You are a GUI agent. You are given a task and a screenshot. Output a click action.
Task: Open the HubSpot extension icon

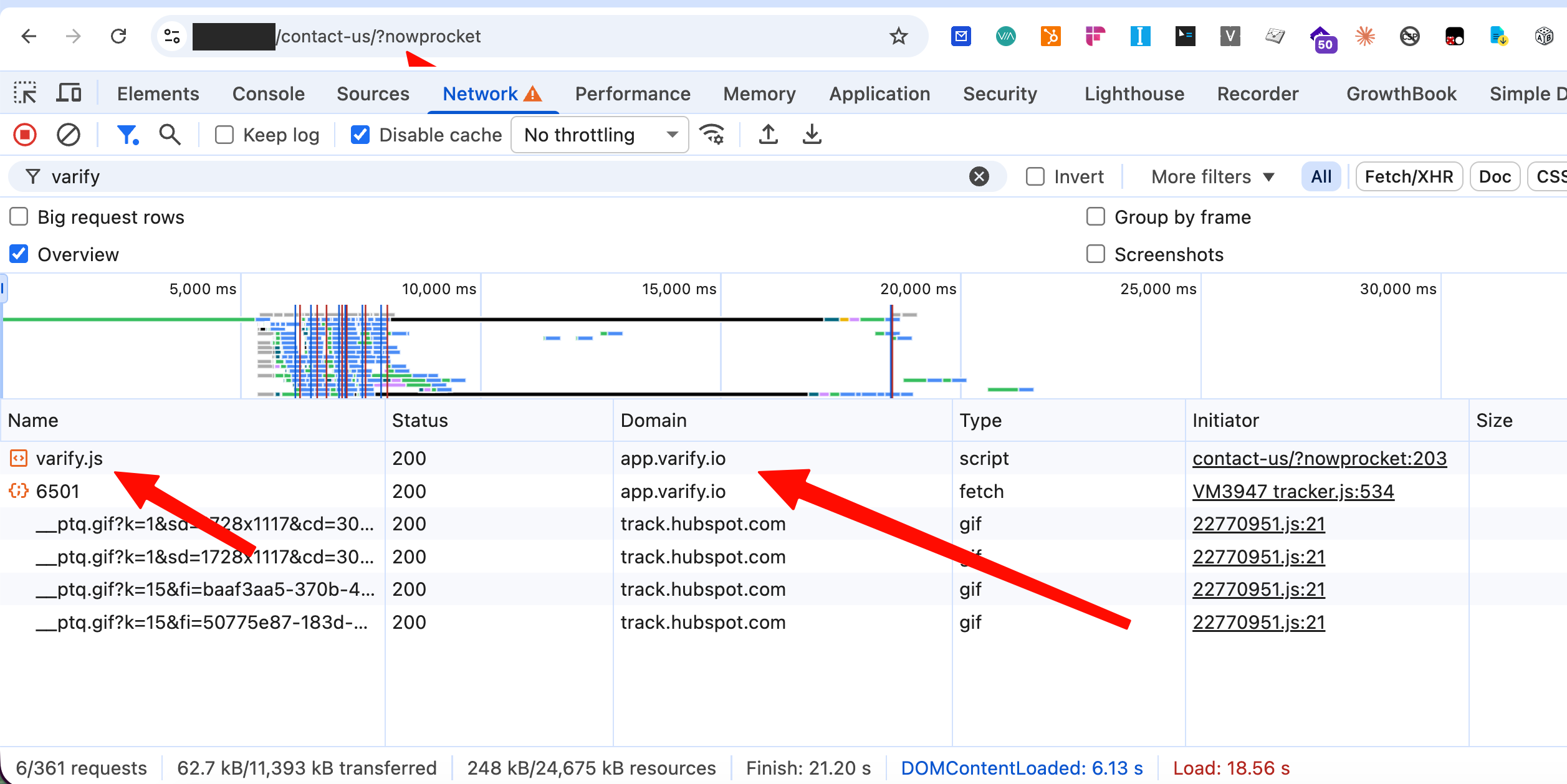click(1050, 36)
